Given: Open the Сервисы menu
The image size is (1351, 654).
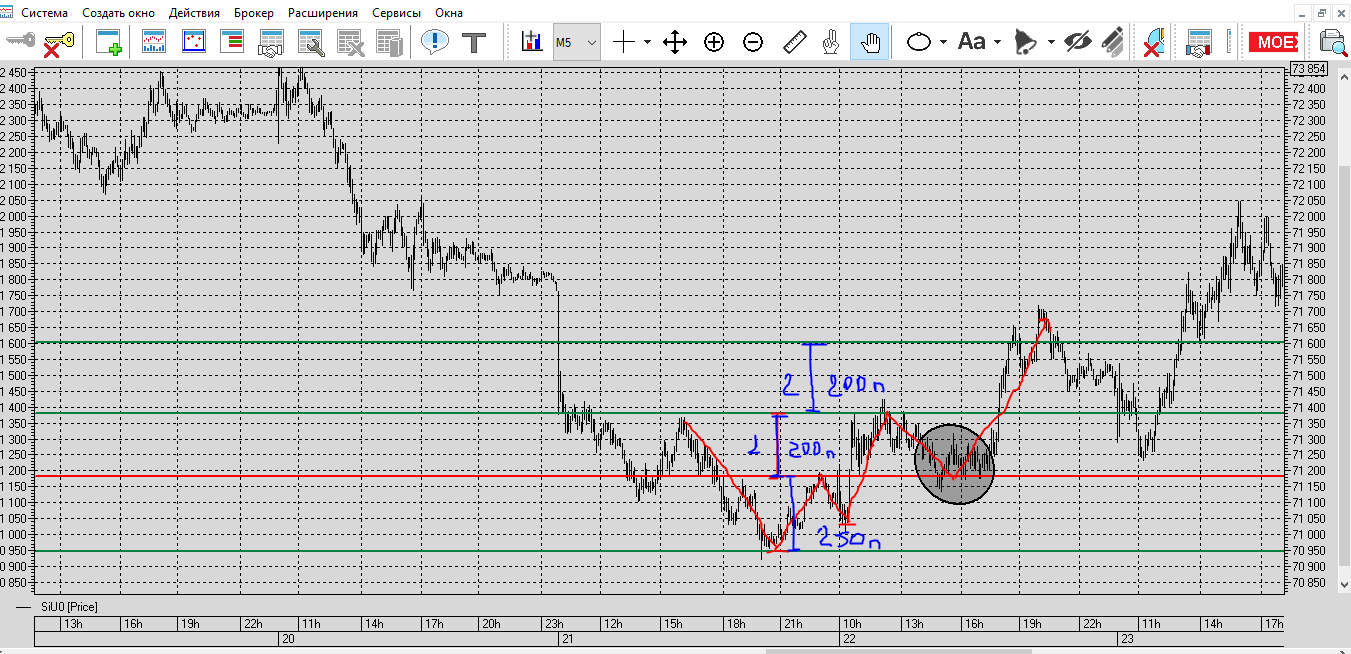Looking at the screenshot, I should [396, 13].
